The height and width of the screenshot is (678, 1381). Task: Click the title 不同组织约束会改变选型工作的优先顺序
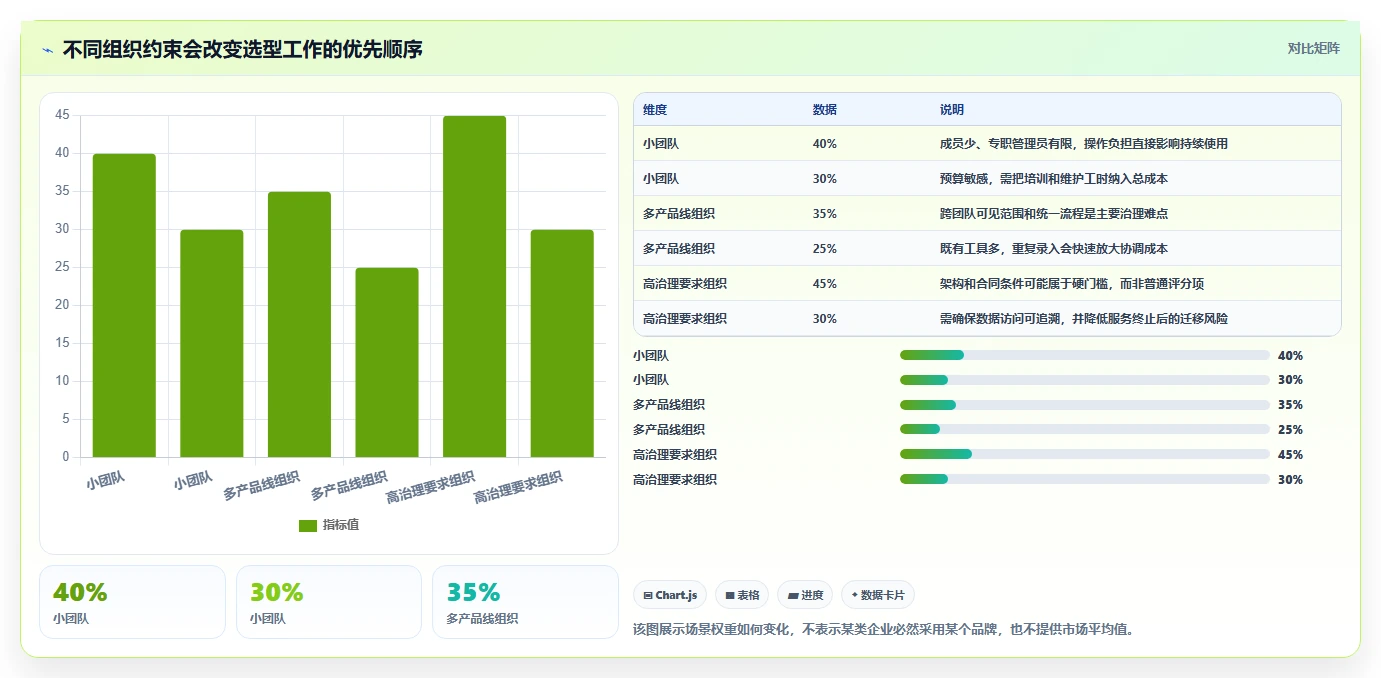(x=243, y=49)
